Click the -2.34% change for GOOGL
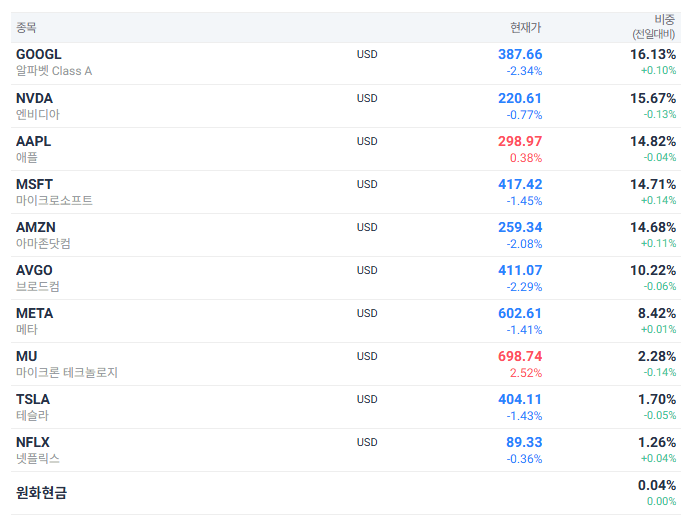Viewport: 693px width, 525px height. pyautogui.click(x=524, y=71)
